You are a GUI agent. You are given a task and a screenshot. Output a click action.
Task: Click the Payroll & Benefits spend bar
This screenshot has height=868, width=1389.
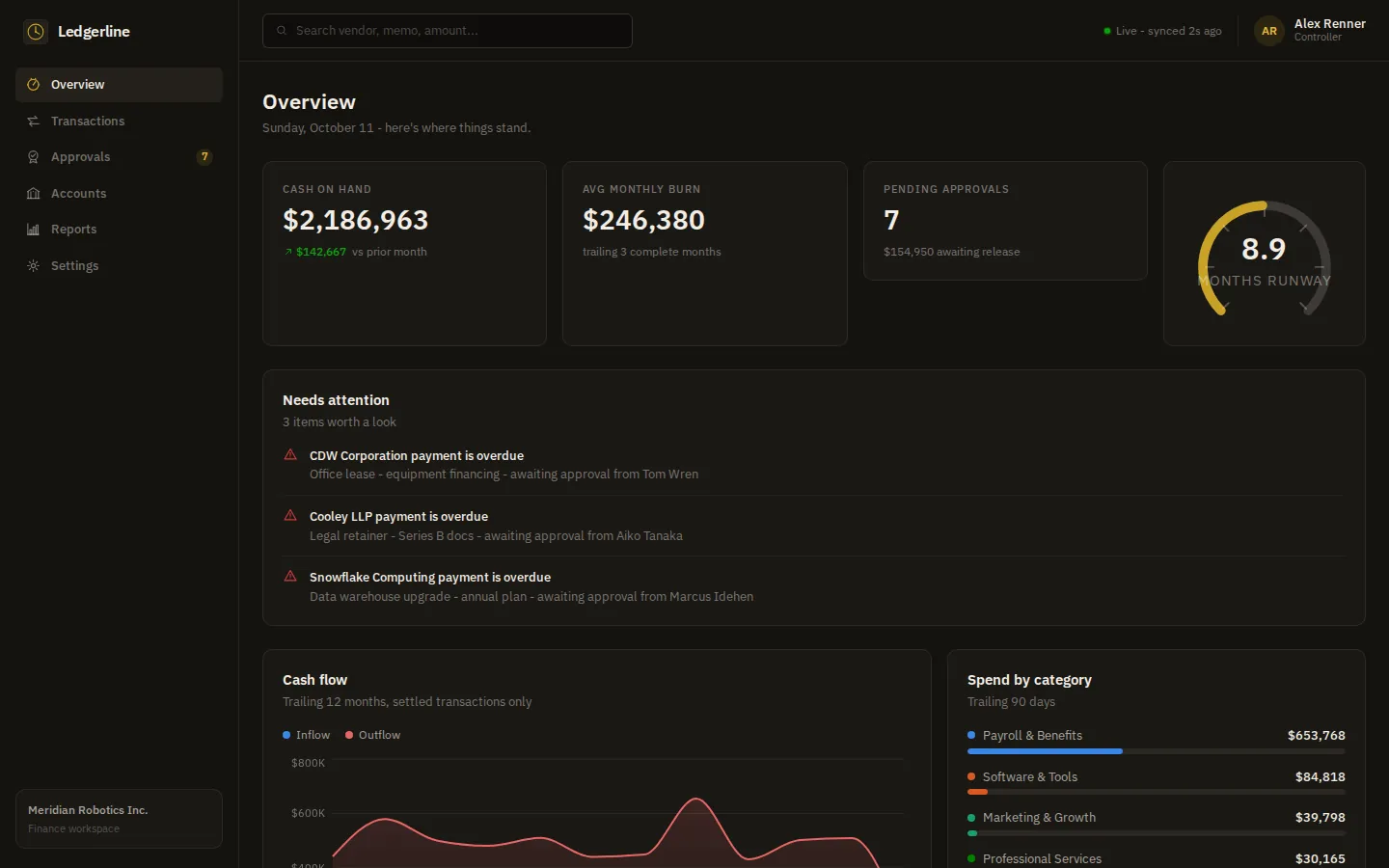1156,751
